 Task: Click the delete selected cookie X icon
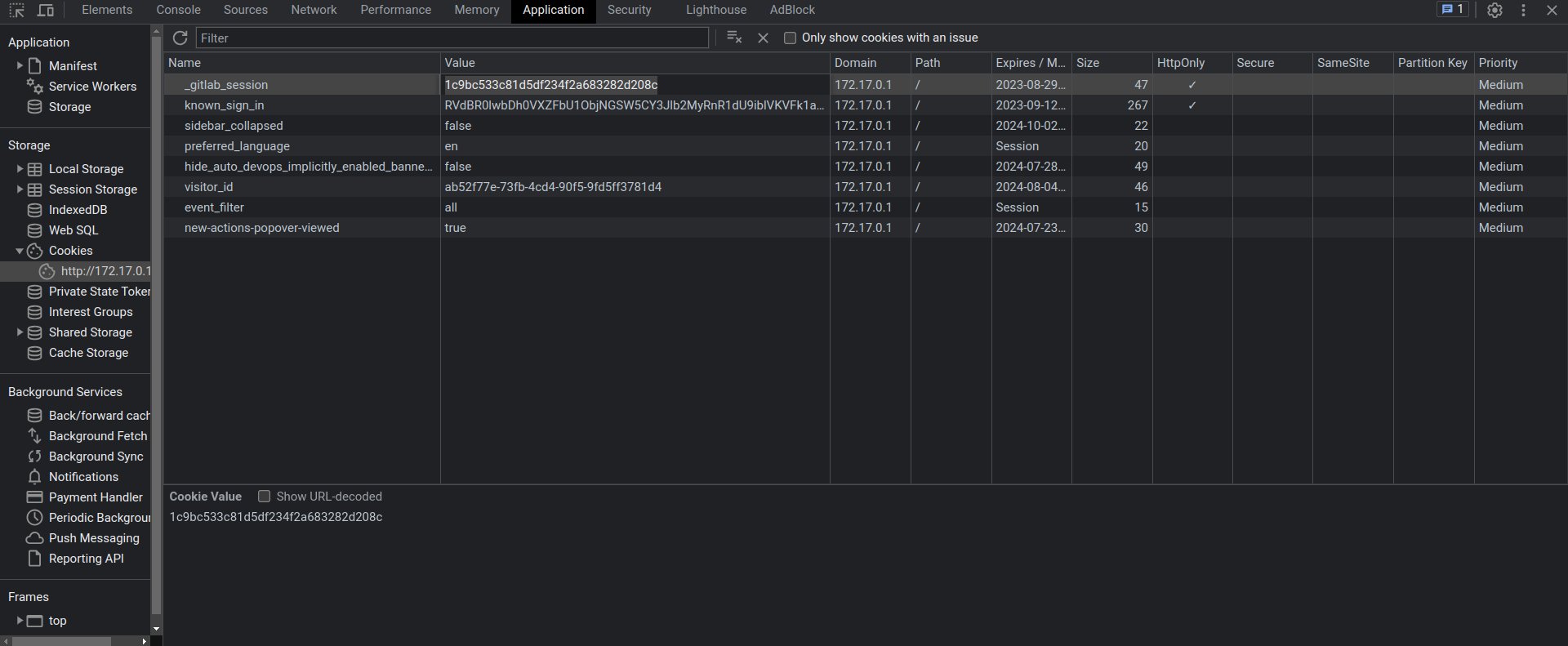coord(763,38)
